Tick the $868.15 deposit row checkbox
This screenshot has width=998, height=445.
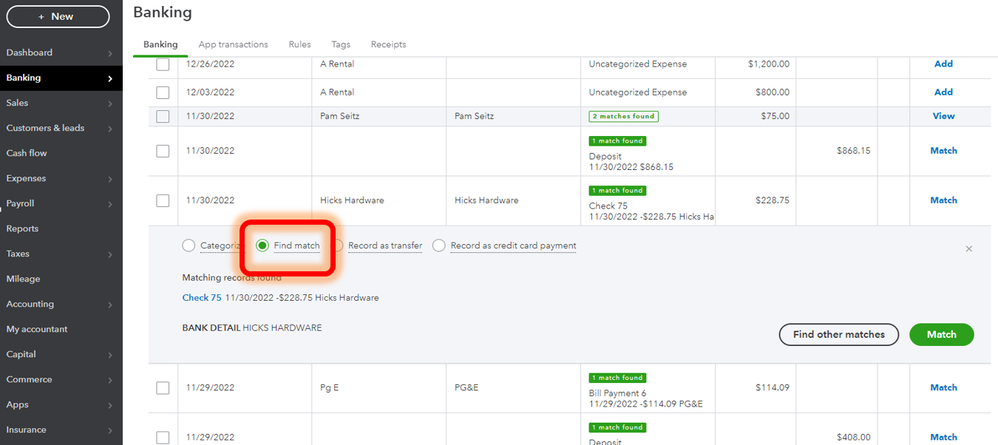163,151
